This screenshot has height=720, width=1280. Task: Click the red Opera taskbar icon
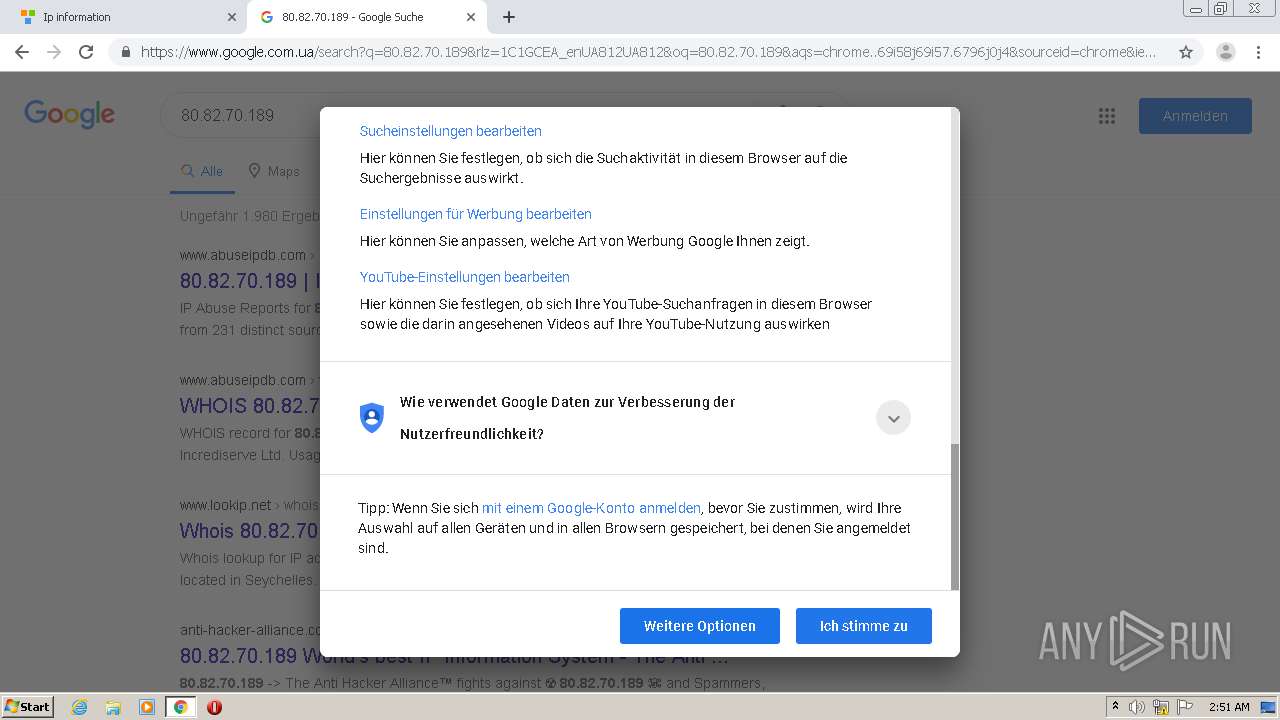(x=214, y=707)
